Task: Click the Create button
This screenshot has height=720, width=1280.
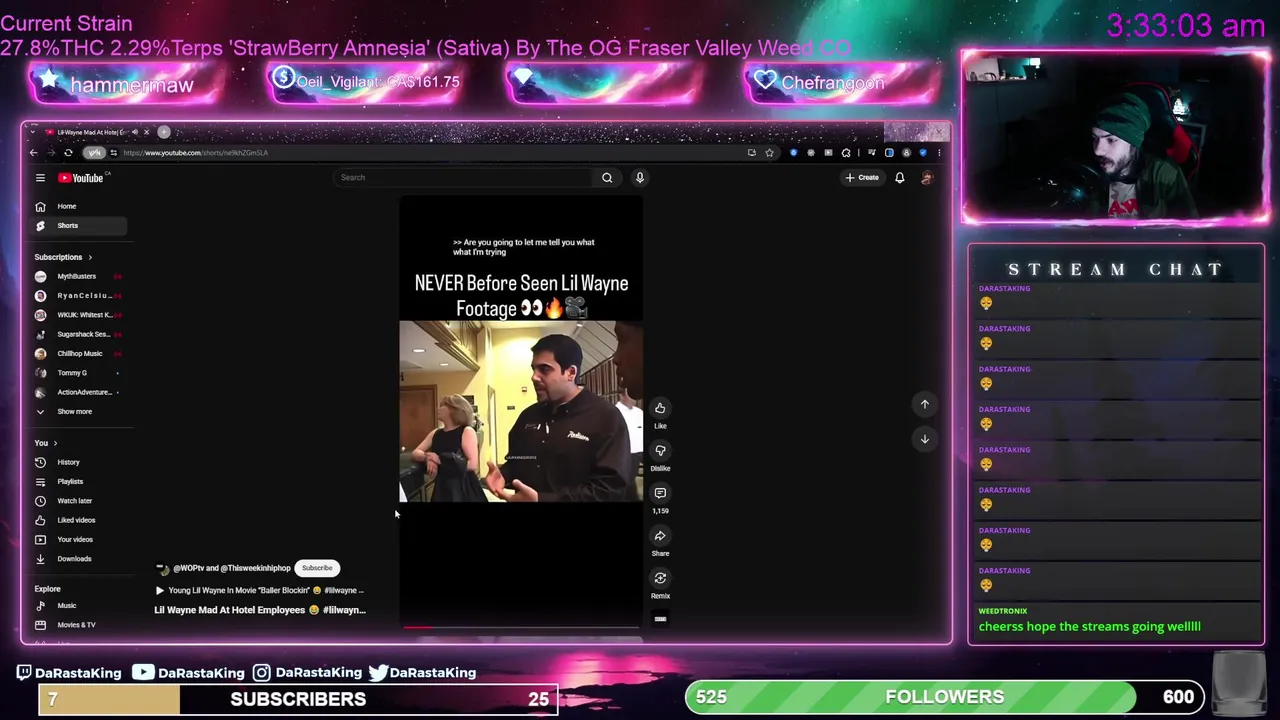Action: pyautogui.click(x=862, y=178)
